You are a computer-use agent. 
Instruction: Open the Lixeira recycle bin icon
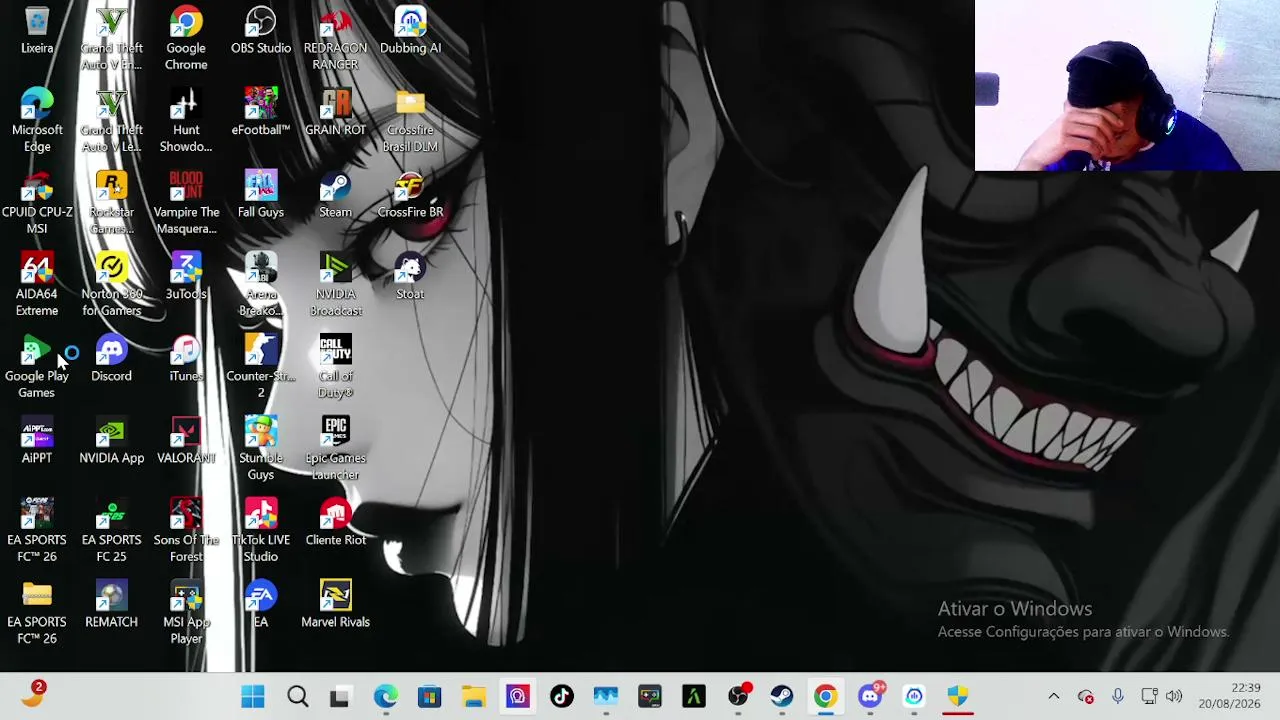37,31
